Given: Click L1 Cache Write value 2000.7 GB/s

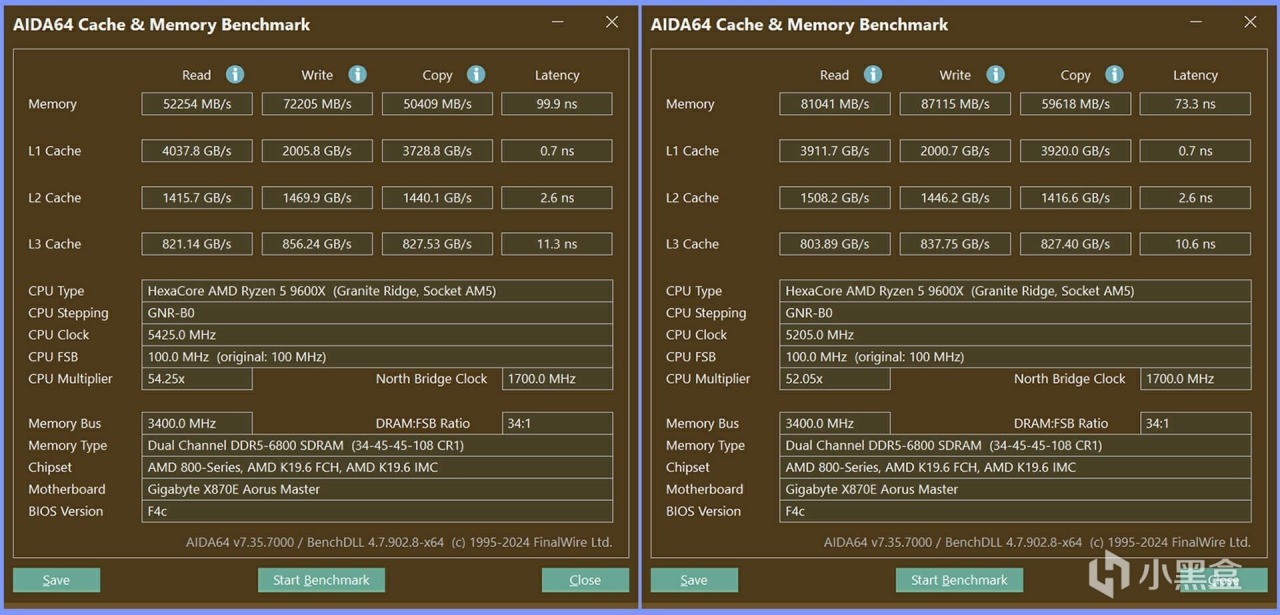Looking at the screenshot, I should pos(955,151).
